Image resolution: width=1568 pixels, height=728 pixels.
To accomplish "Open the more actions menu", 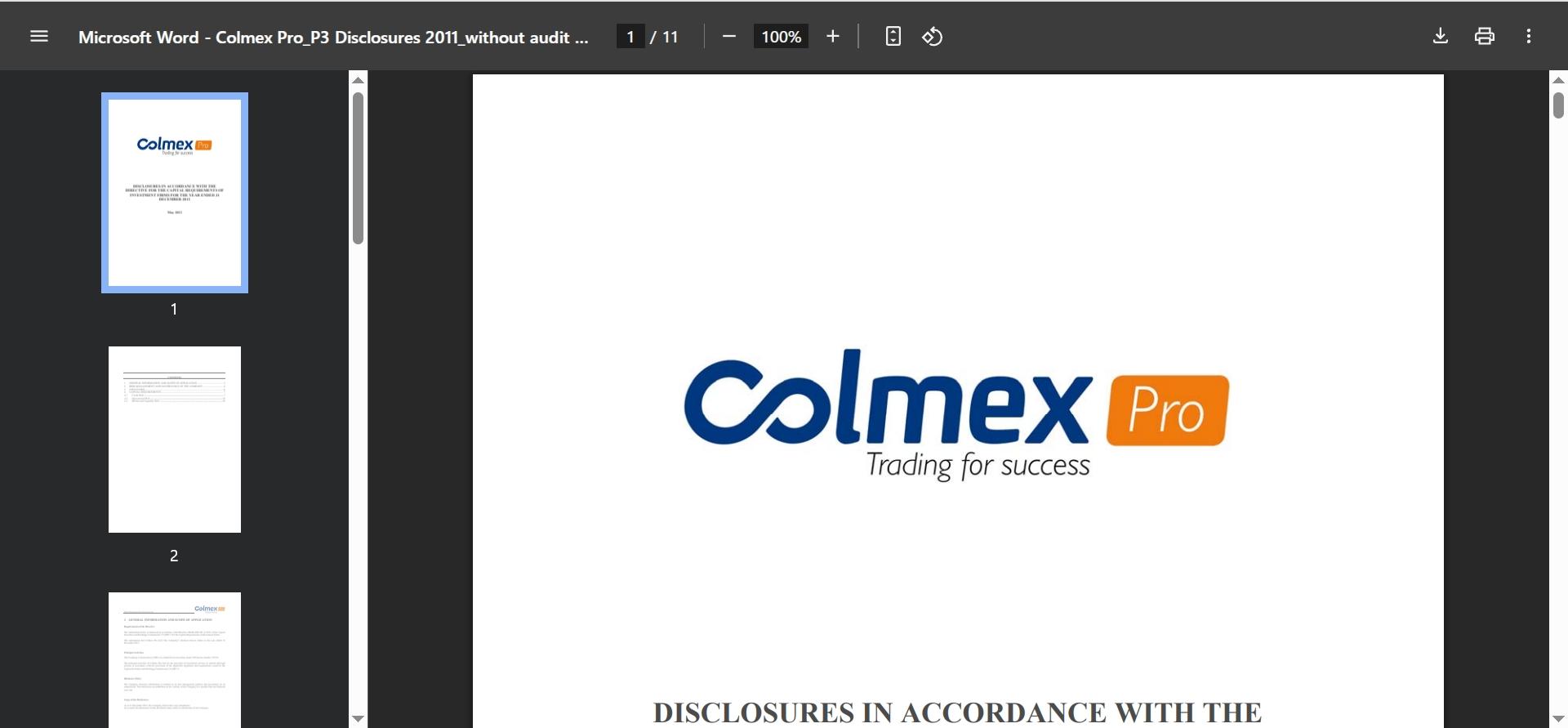I will [1529, 37].
